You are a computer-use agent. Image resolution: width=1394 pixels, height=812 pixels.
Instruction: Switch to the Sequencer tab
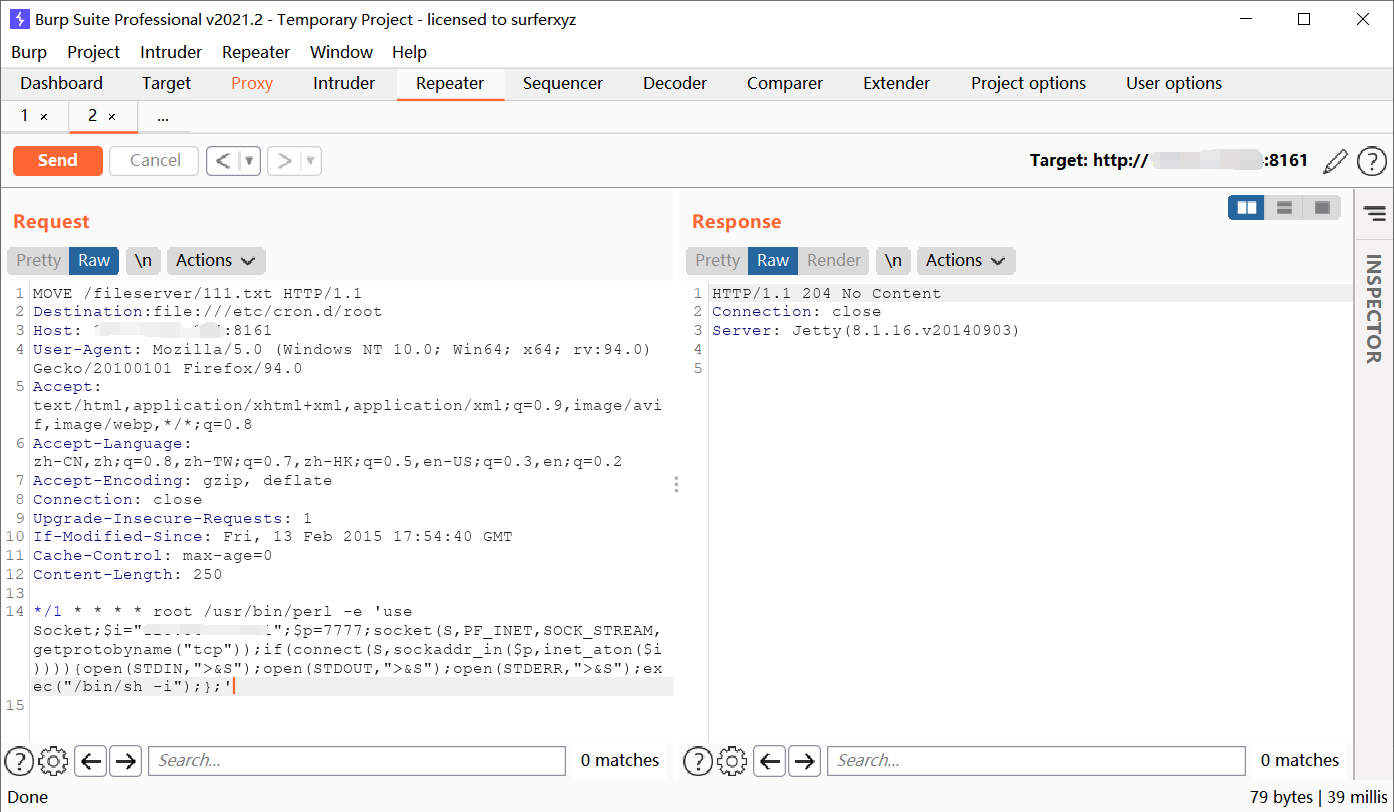click(x=563, y=84)
